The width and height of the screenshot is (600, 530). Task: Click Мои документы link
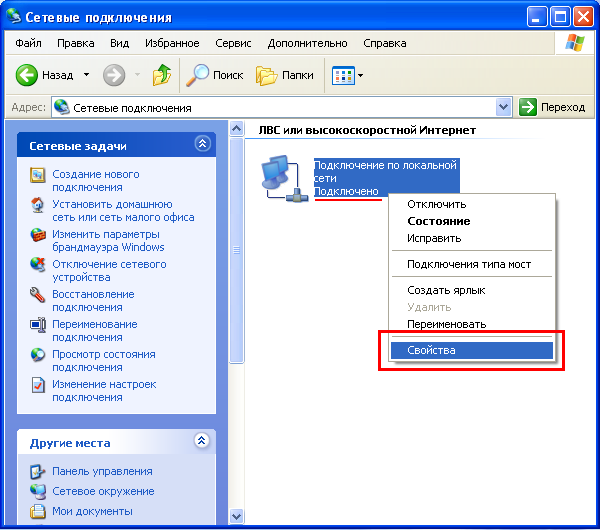tap(92, 511)
